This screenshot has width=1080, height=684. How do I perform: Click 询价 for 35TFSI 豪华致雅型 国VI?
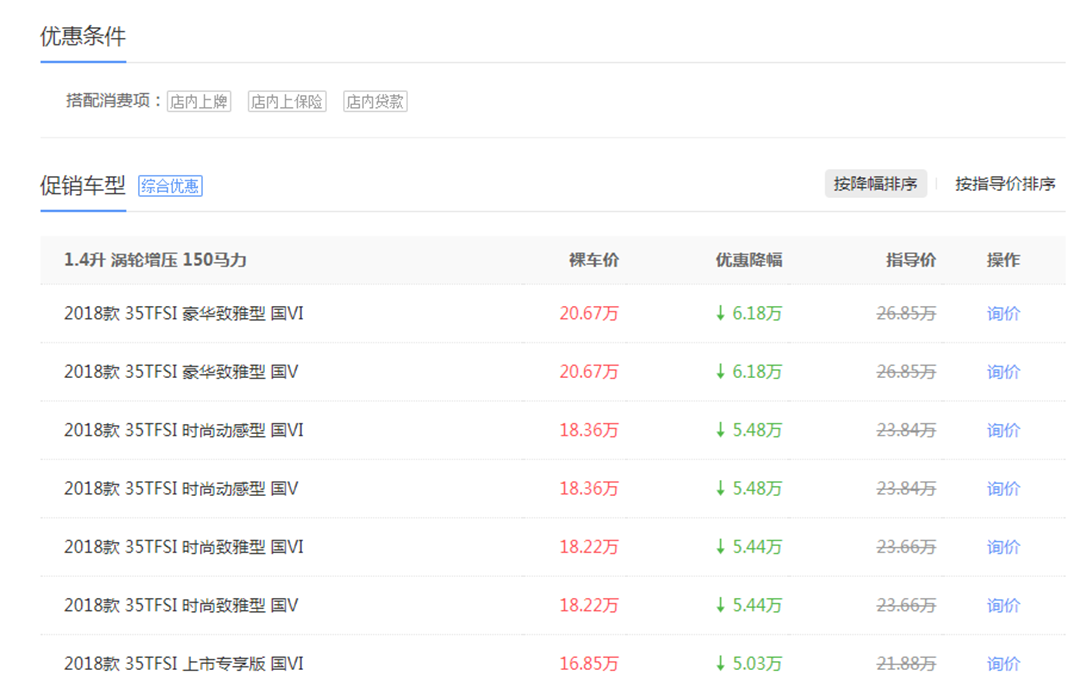point(1003,313)
